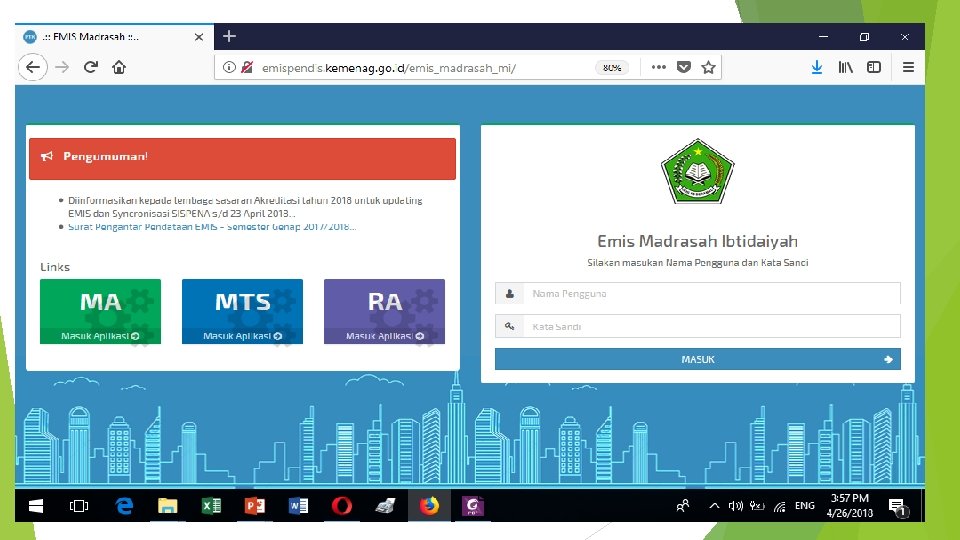This screenshot has width=960, height=540.
Task: Open Word from the taskbar
Action: point(298,506)
